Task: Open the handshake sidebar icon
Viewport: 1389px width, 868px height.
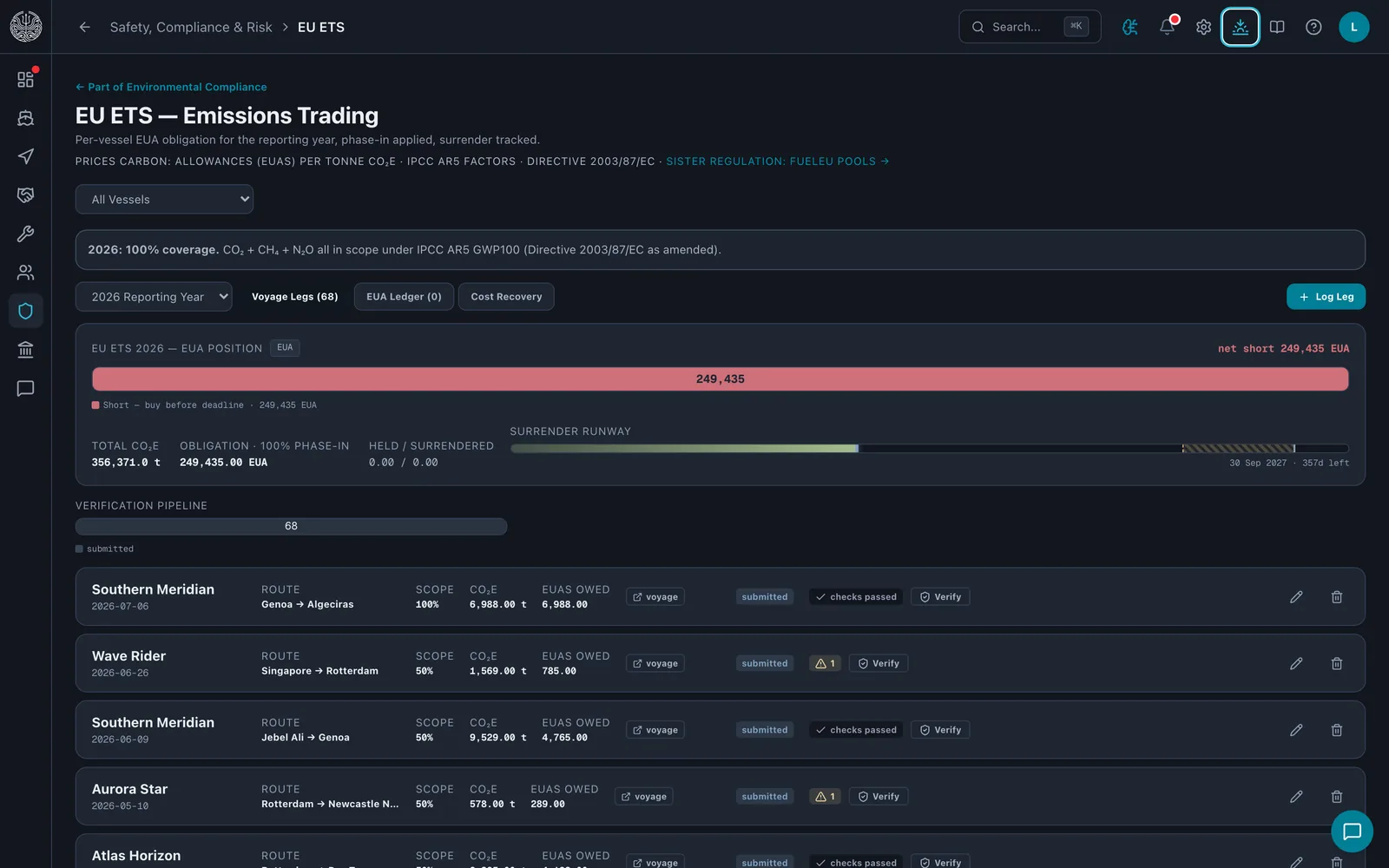Action: pyautogui.click(x=25, y=195)
